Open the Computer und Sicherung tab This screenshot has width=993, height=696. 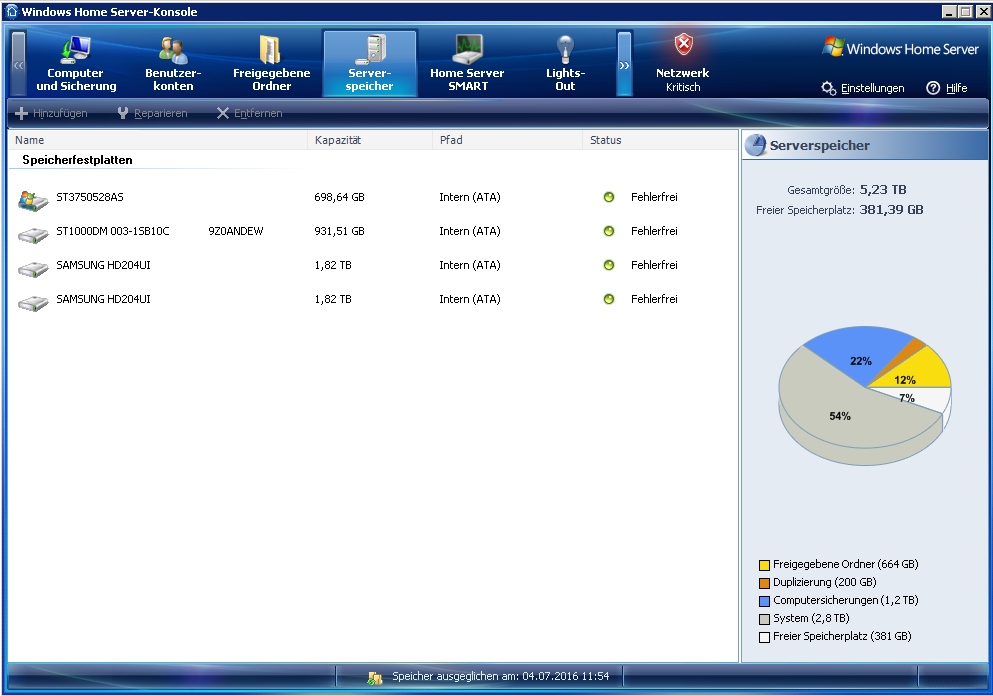76,63
